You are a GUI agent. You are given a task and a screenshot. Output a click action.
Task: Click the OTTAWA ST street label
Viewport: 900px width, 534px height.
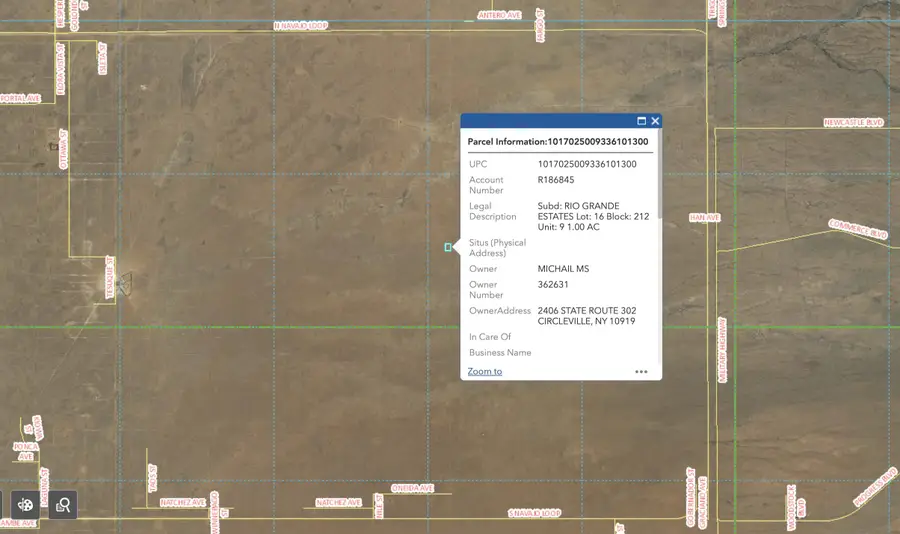63,149
